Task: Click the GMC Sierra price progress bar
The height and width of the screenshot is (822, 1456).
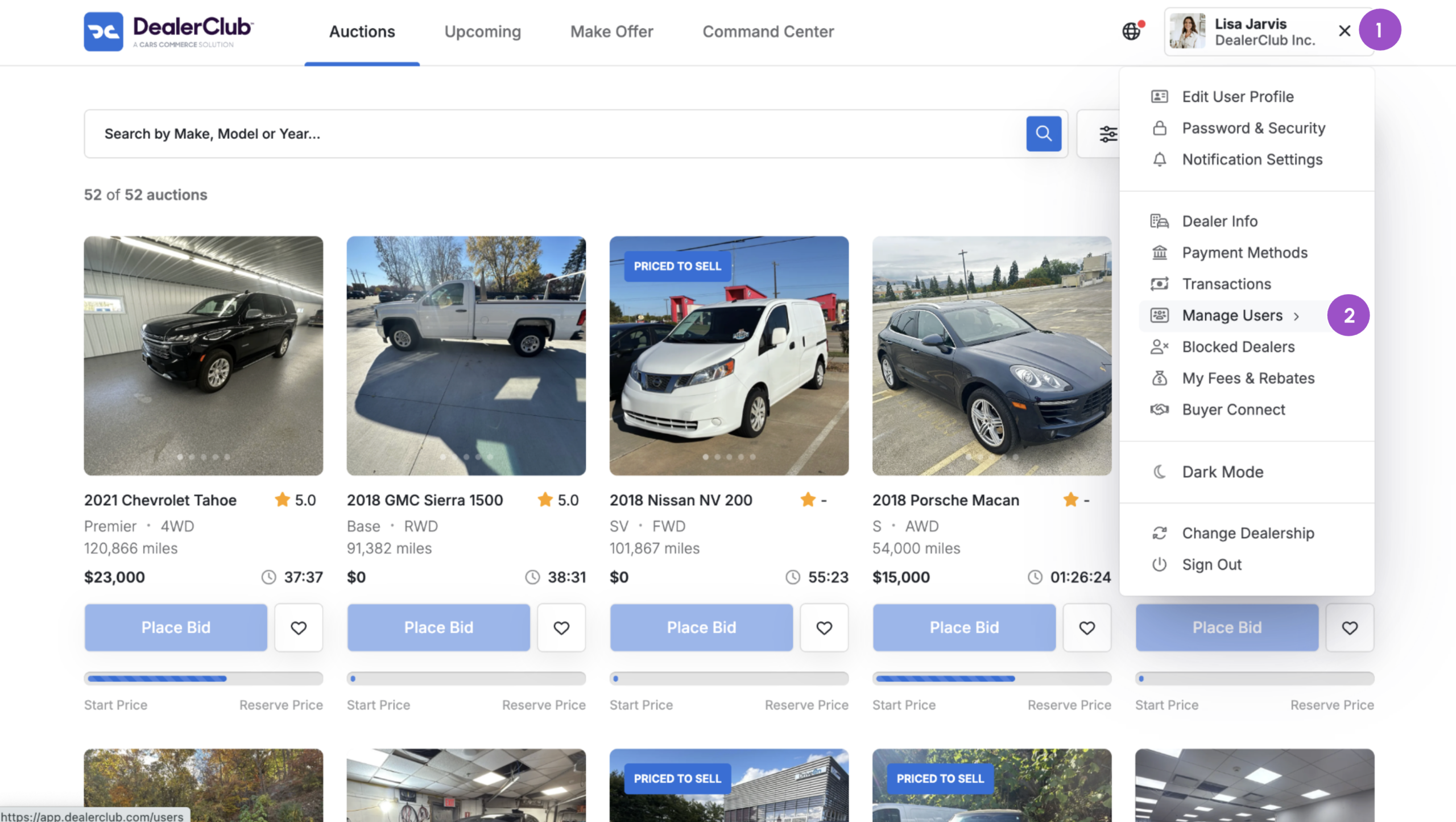Action: click(466, 678)
